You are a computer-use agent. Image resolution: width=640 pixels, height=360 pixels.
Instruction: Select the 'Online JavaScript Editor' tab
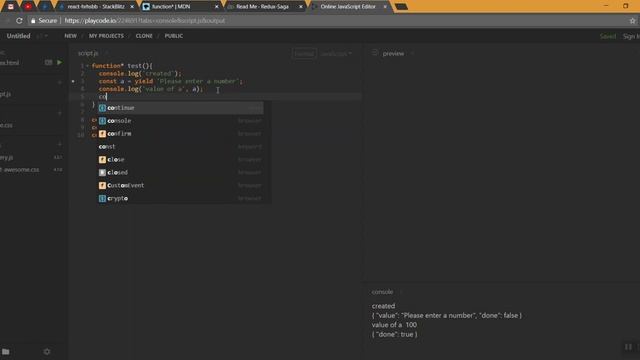pos(349,7)
